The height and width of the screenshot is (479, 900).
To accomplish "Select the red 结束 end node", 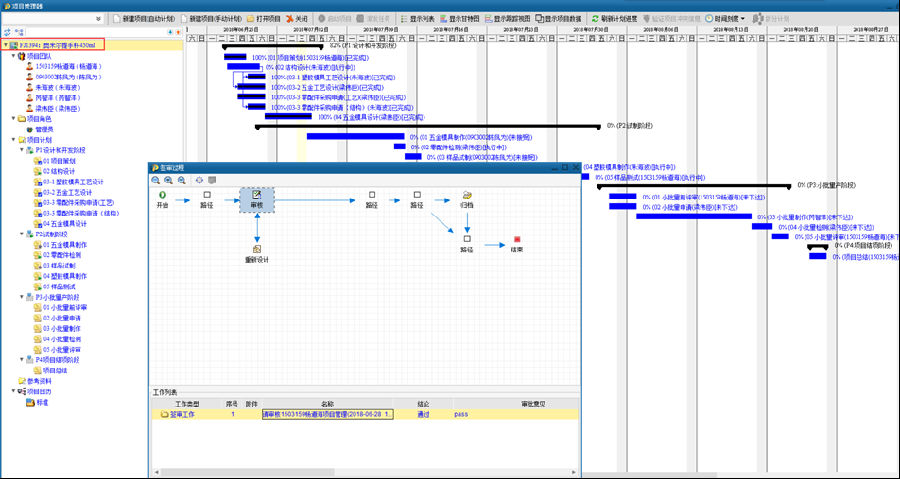I will click(x=516, y=240).
